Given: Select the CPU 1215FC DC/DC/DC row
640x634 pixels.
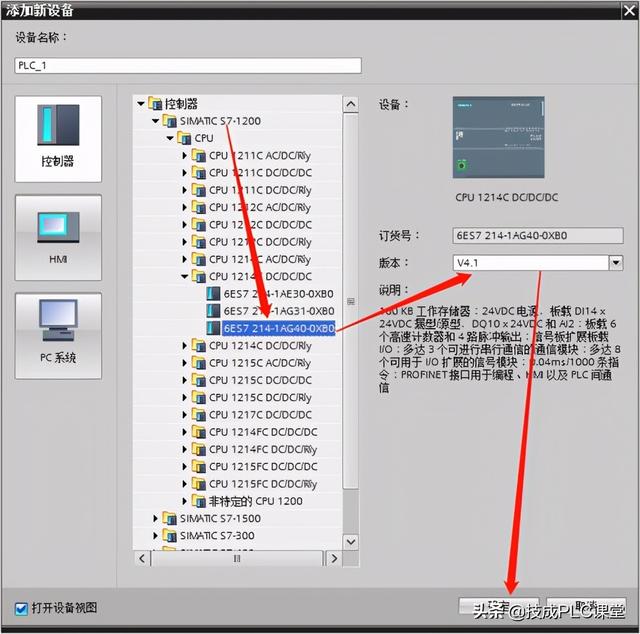Looking at the screenshot, I should click(x=263, y=467).
